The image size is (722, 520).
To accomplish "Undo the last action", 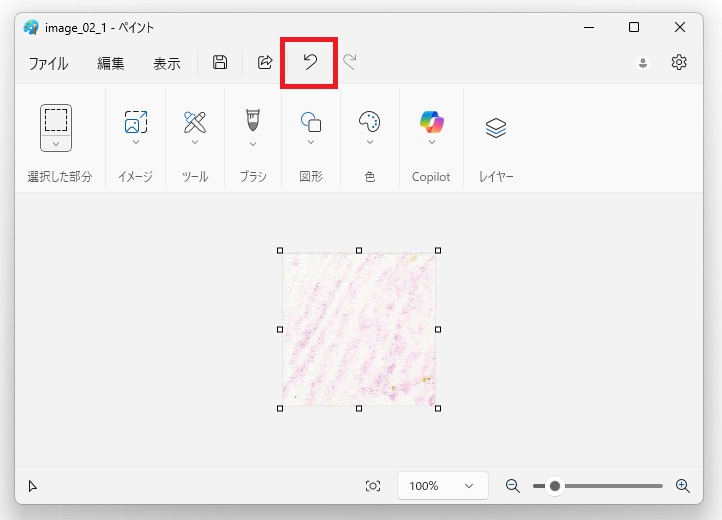I will coord(310,62).
